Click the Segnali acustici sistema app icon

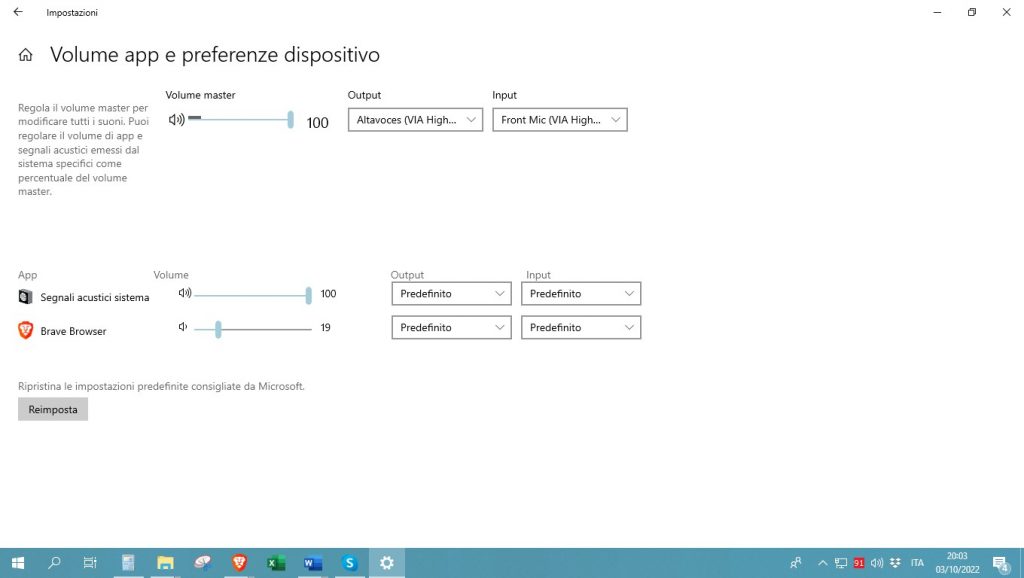tap(24, 296)
